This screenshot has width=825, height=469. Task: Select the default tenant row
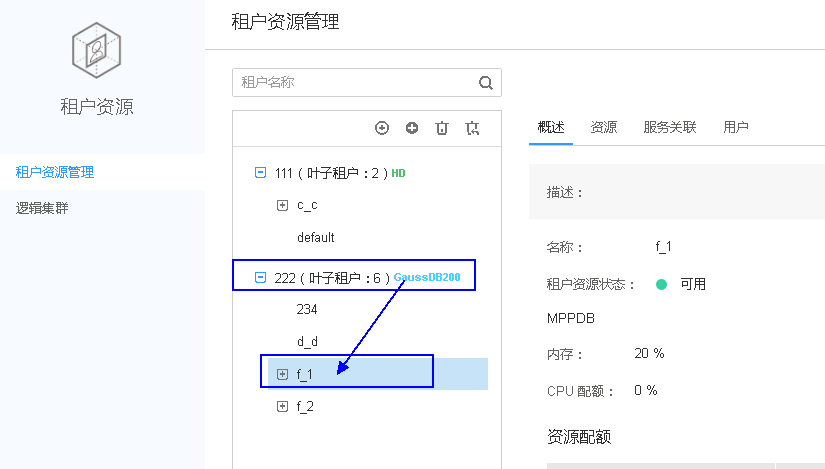(x=316, y=237)
